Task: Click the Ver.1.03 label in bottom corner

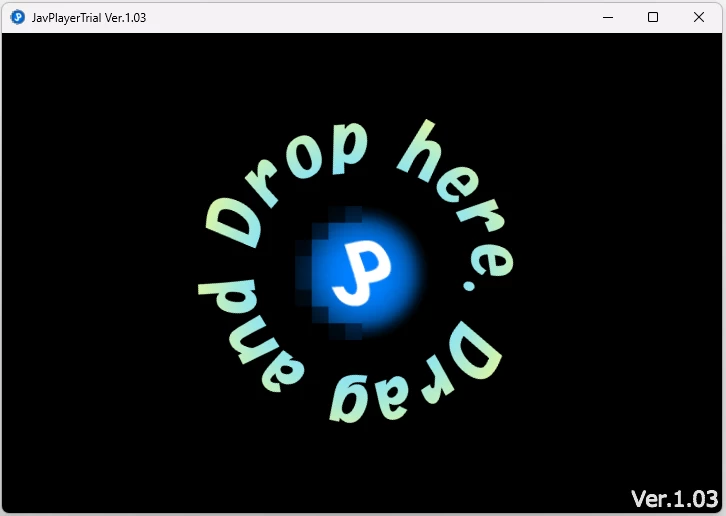Action: click(674, 498)
